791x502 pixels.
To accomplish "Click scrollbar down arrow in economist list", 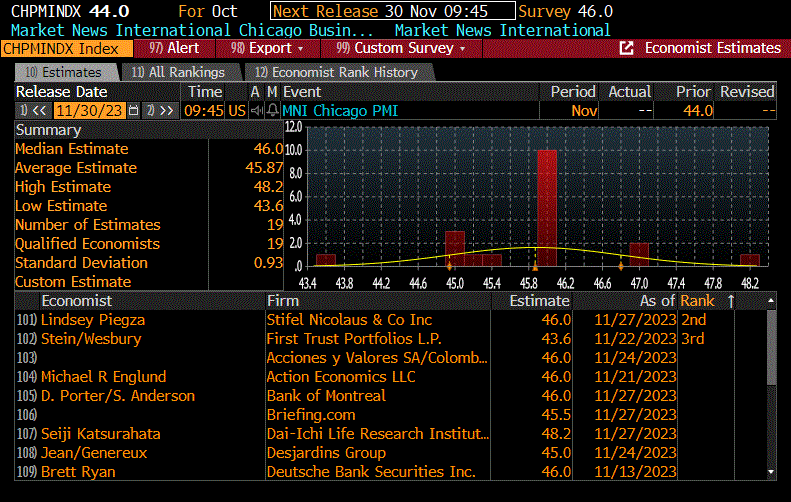I will 771,472.
